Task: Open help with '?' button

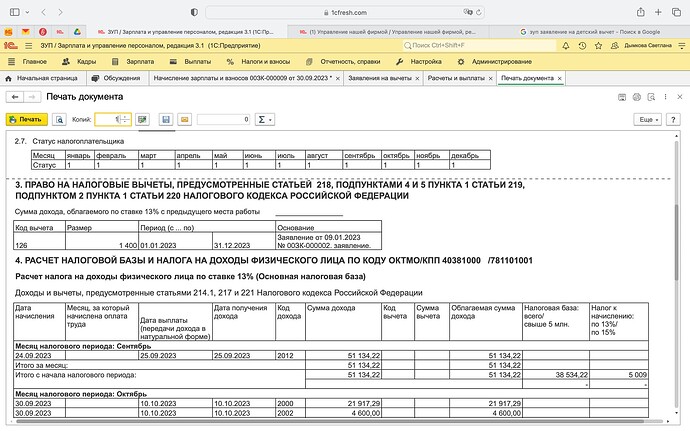Action: coord(673,119)
